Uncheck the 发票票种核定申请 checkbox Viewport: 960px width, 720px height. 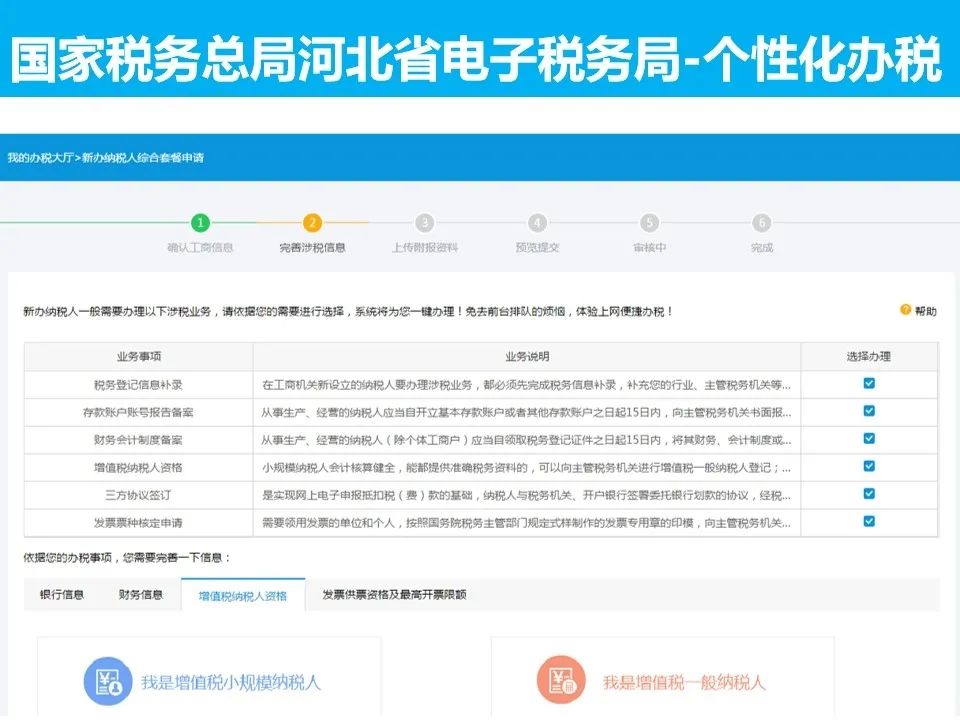click(869, 521)
